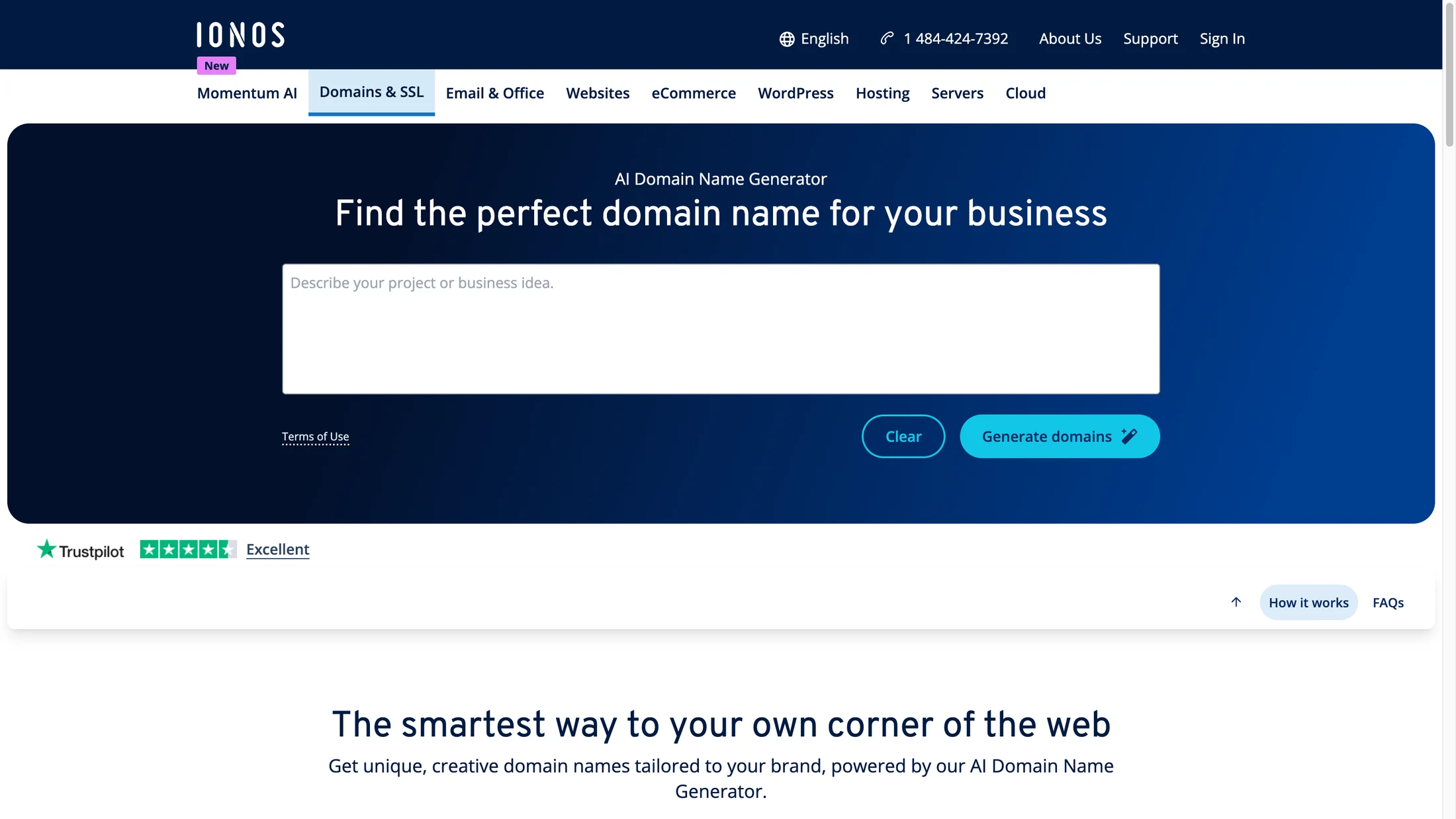Open About Us page
The width and height of the screenshot is (1456, 819).
1069,38
